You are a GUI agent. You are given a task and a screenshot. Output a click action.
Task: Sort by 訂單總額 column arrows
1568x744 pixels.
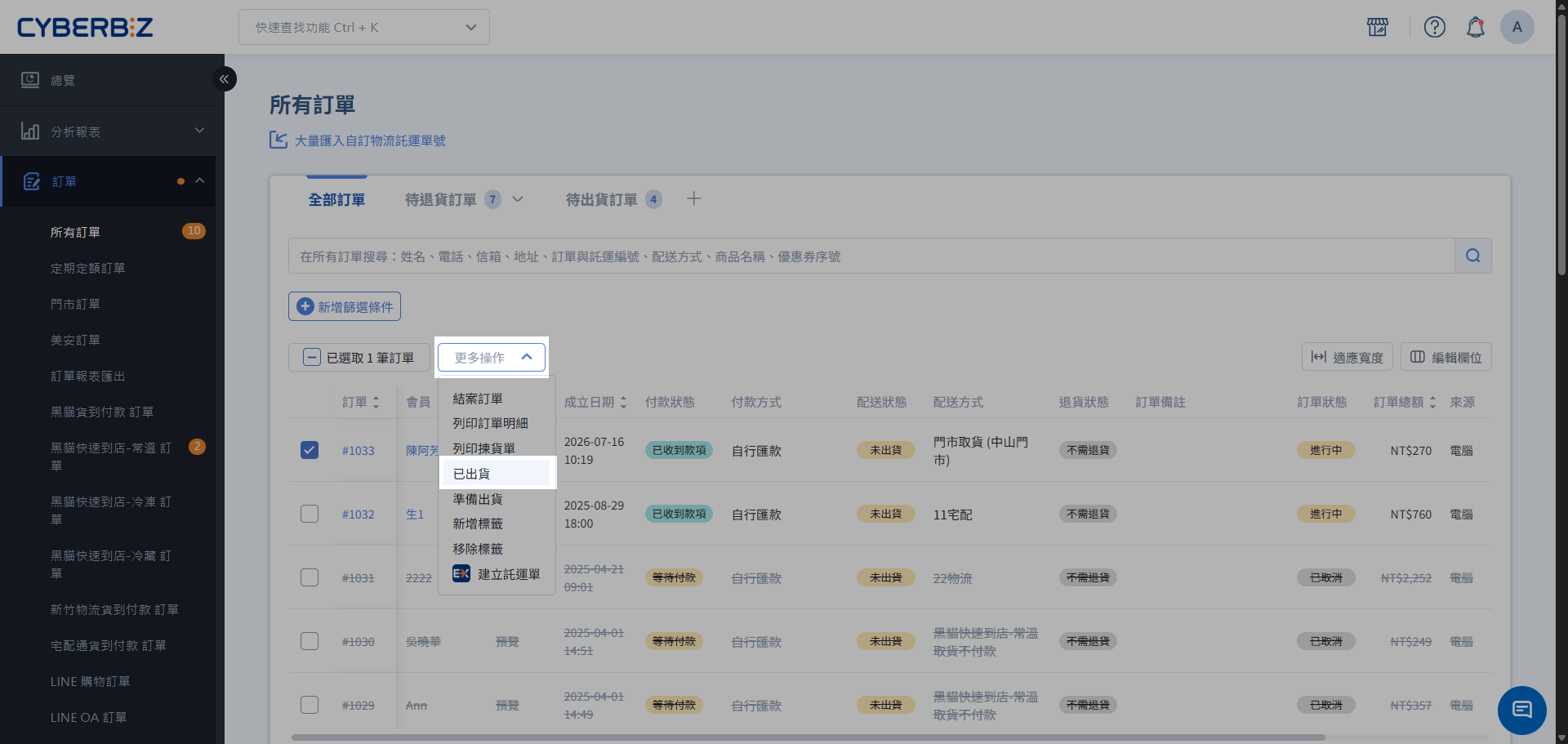pyautogui.click(x=1432, y=402)
